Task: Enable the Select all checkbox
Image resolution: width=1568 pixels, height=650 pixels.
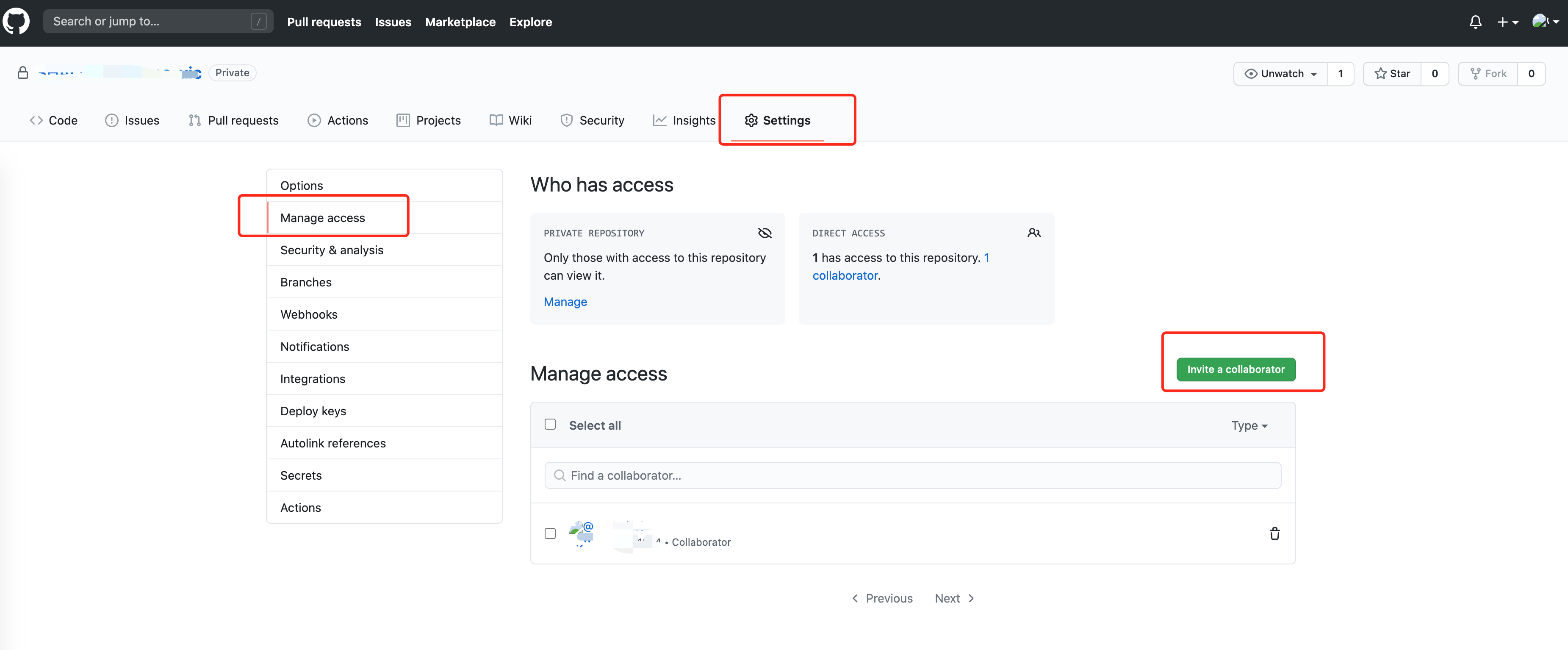Action: click(550, 424)
